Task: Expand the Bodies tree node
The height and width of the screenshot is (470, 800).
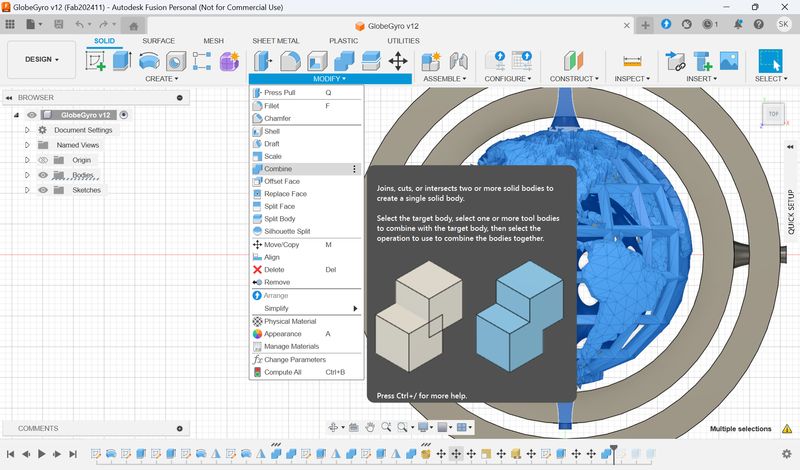Action: [x=27, y=175]
